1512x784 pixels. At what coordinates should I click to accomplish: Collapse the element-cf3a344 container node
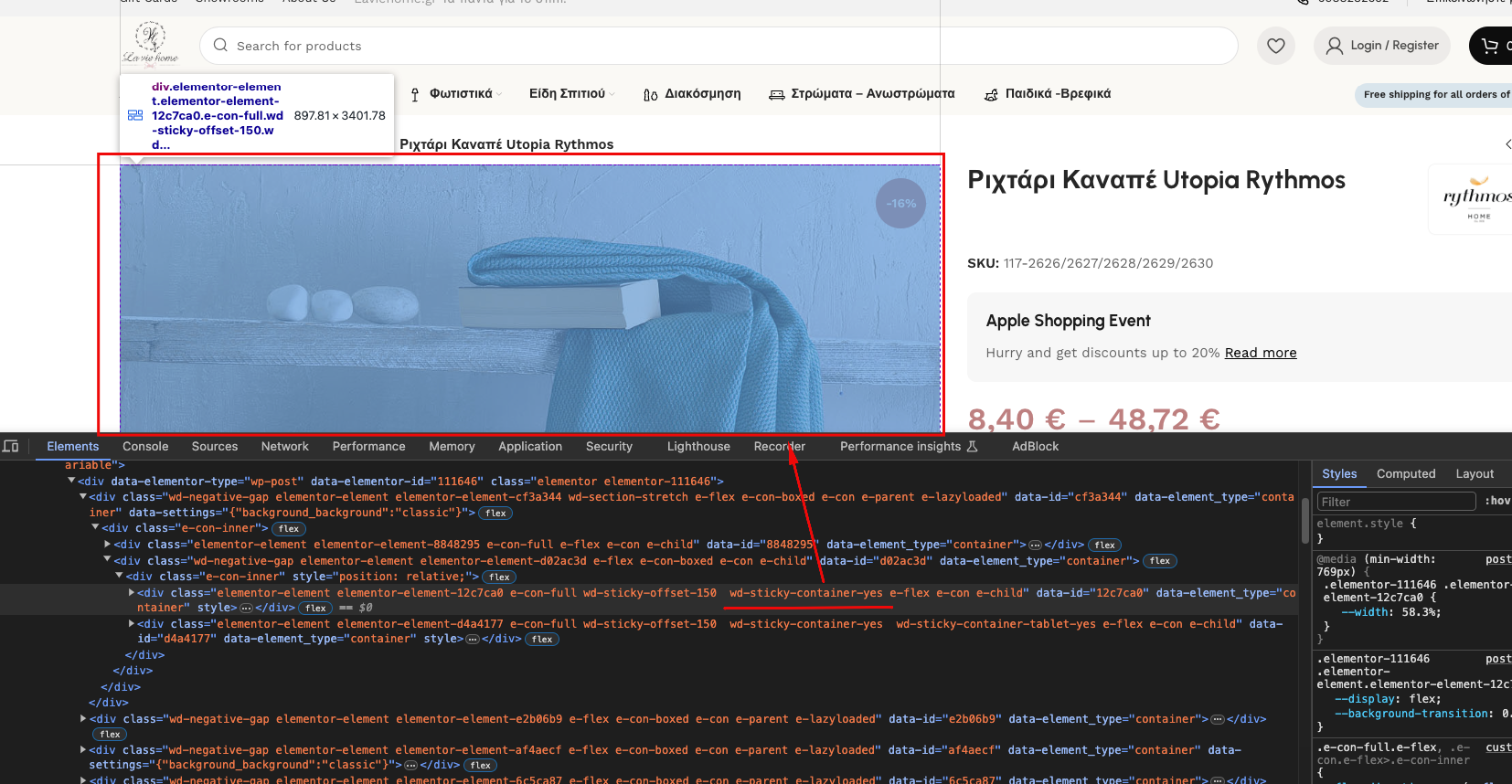click(83, 497)
